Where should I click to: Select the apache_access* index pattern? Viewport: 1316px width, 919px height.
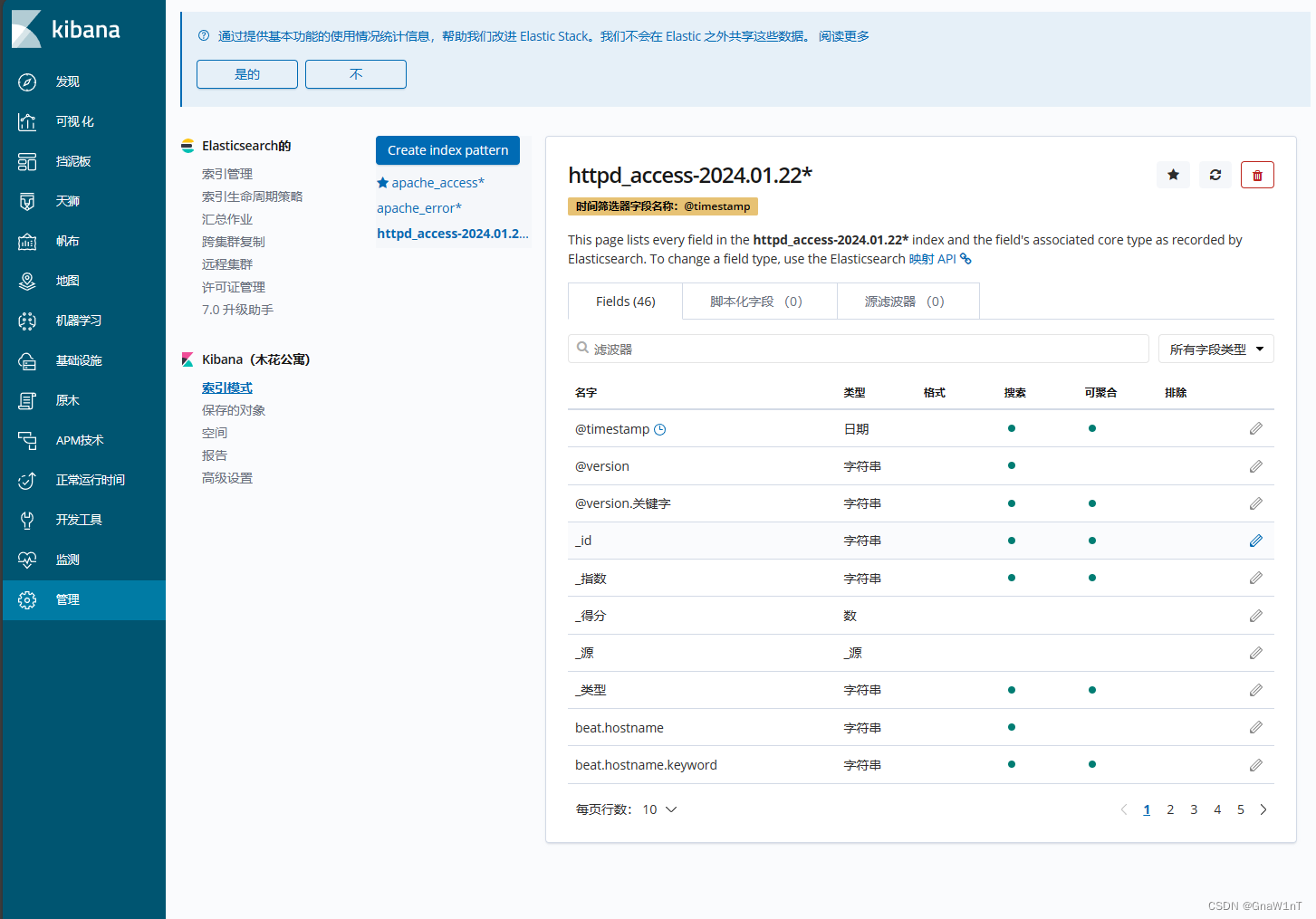click(x=438, y=183)
